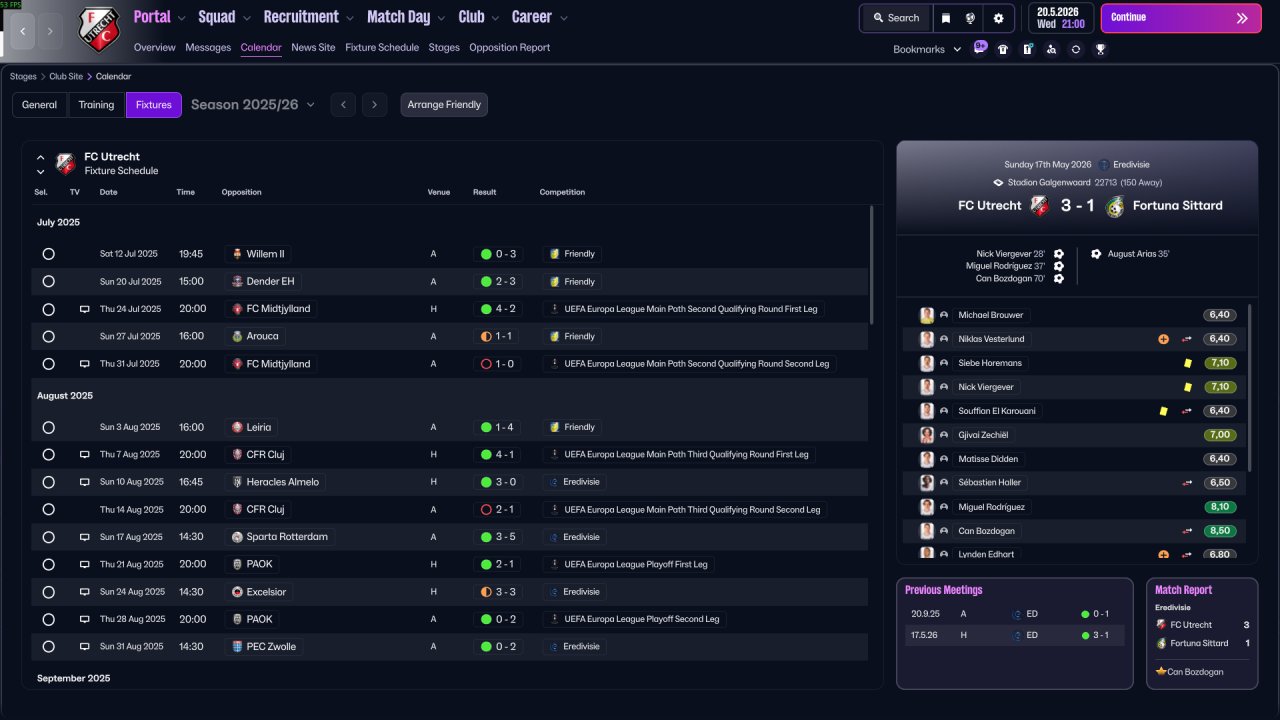Expand the Bookmarks dropdown
1280x720 pixels.
click(927, 49)
